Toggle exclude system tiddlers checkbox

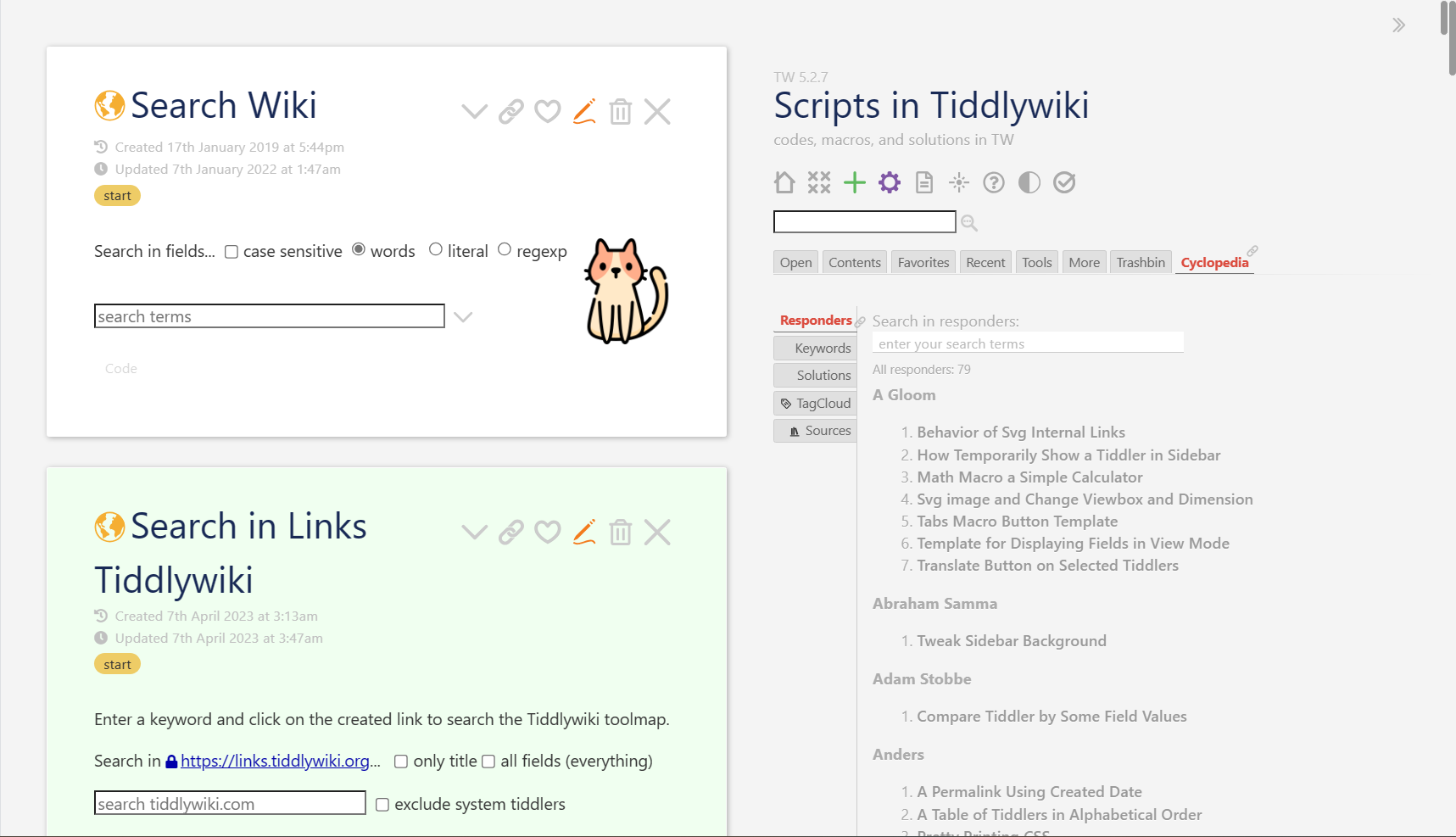pyautogui.click(x=382, y=805)
